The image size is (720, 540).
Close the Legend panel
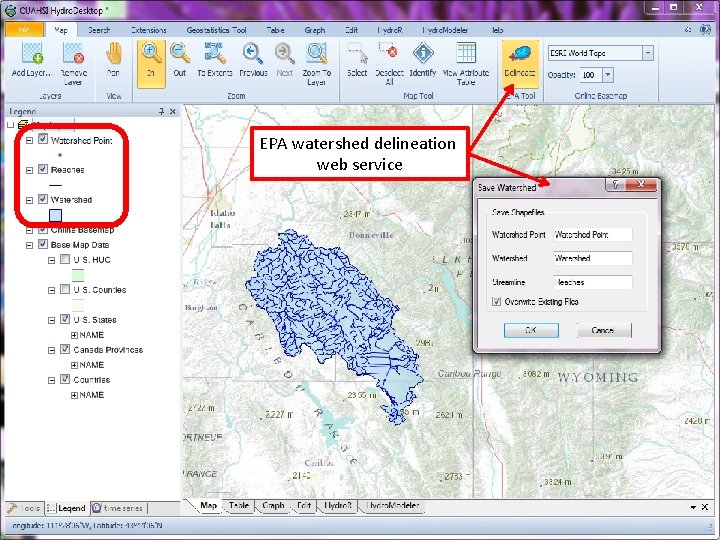(x=173, y=111)
